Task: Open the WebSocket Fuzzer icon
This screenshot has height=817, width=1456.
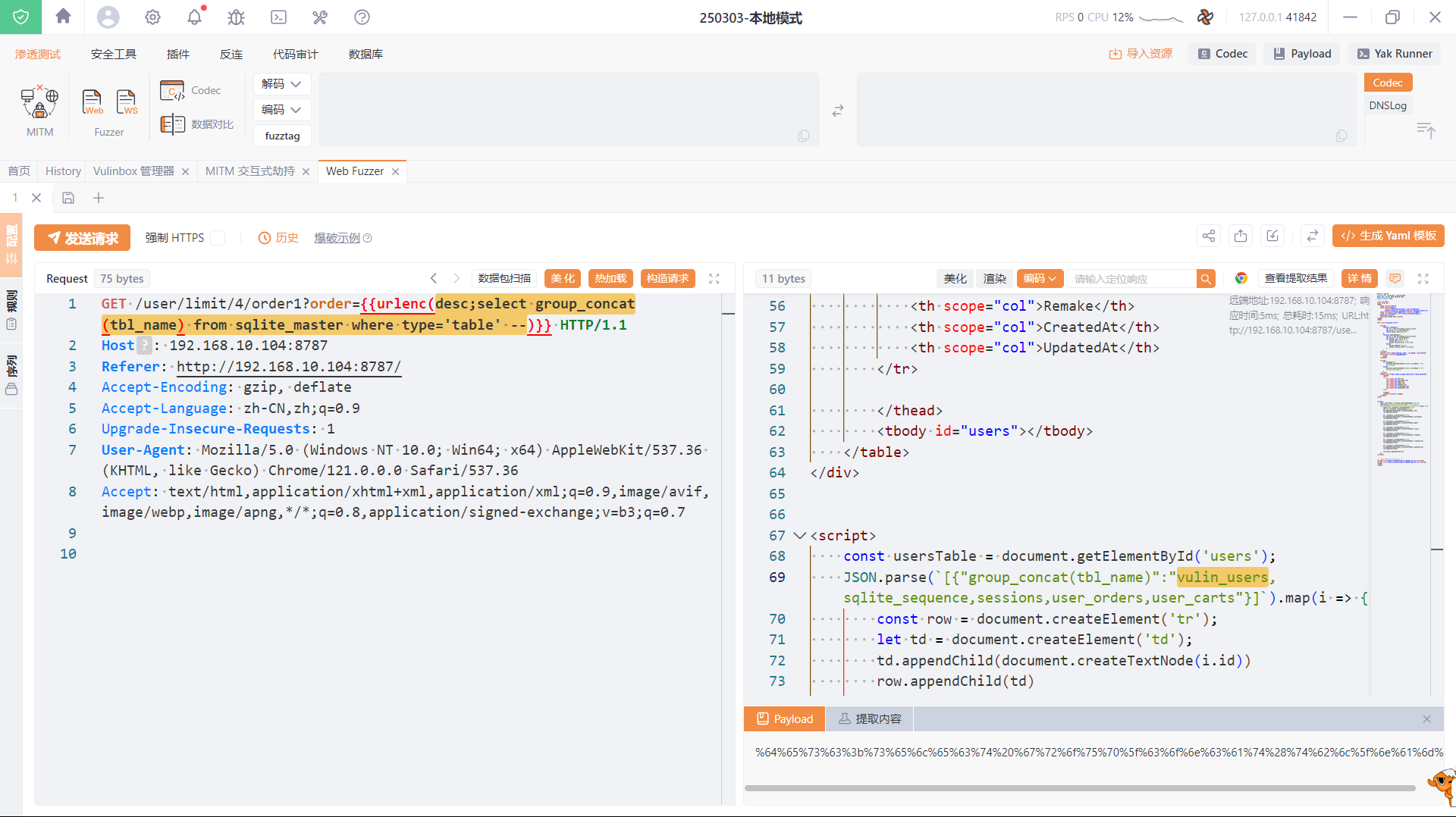Action: click(x=127, y=102)
